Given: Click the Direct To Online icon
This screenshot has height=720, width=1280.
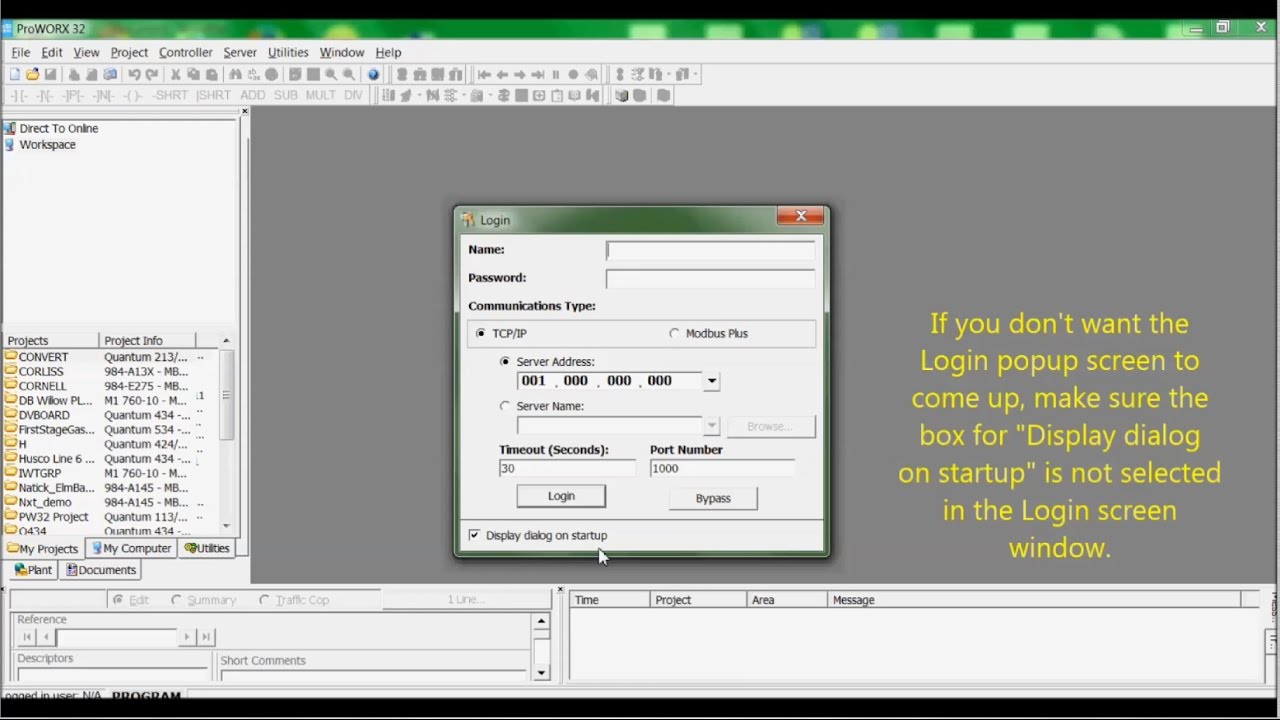Looking at the screenshot, I should click(9, 128).
